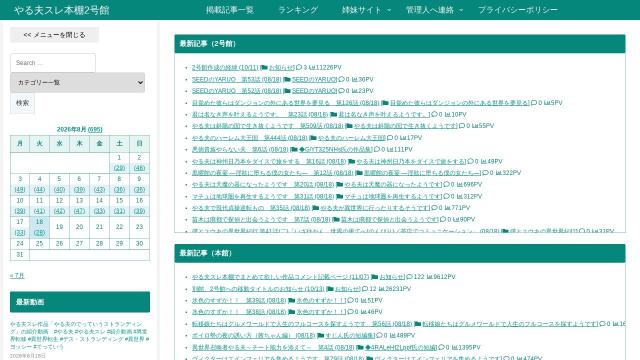Click the chart icon next to 36PV
This screenshot has height=360, width=640.
click(355, 79)
